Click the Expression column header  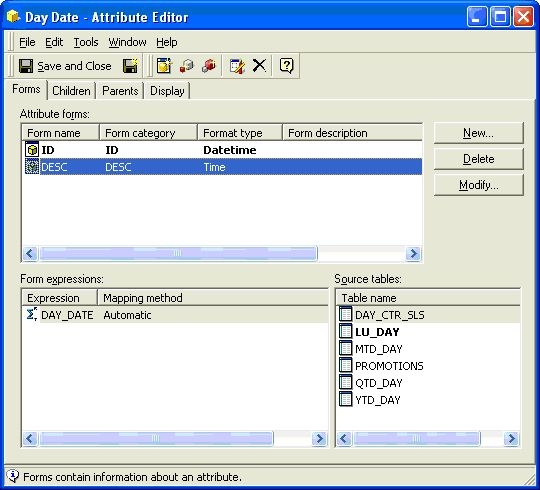60,298
